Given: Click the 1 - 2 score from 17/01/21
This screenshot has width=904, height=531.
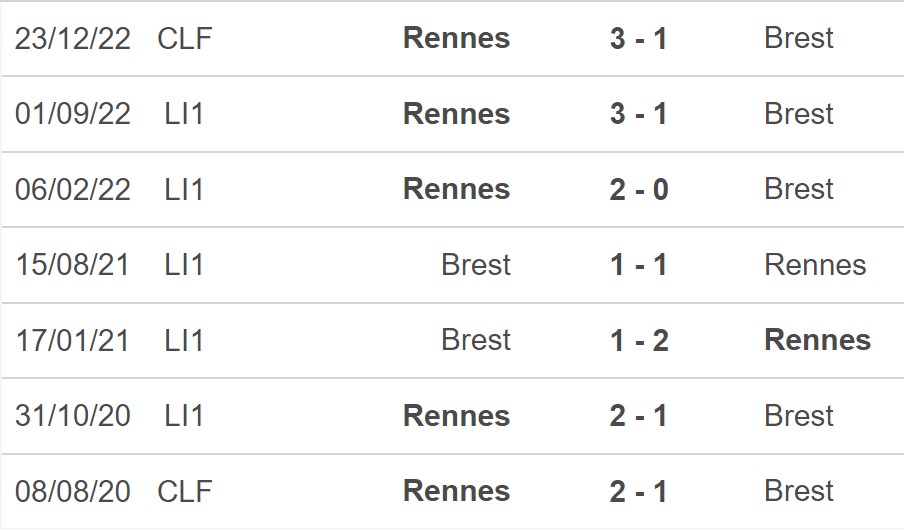Looking at the screenshot, I should point(638,341).
